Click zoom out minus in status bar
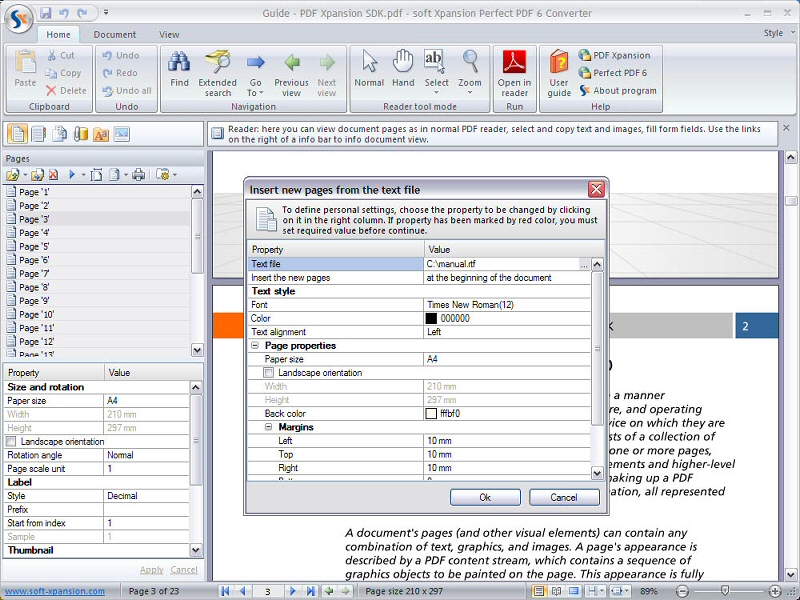 point(682,591)
